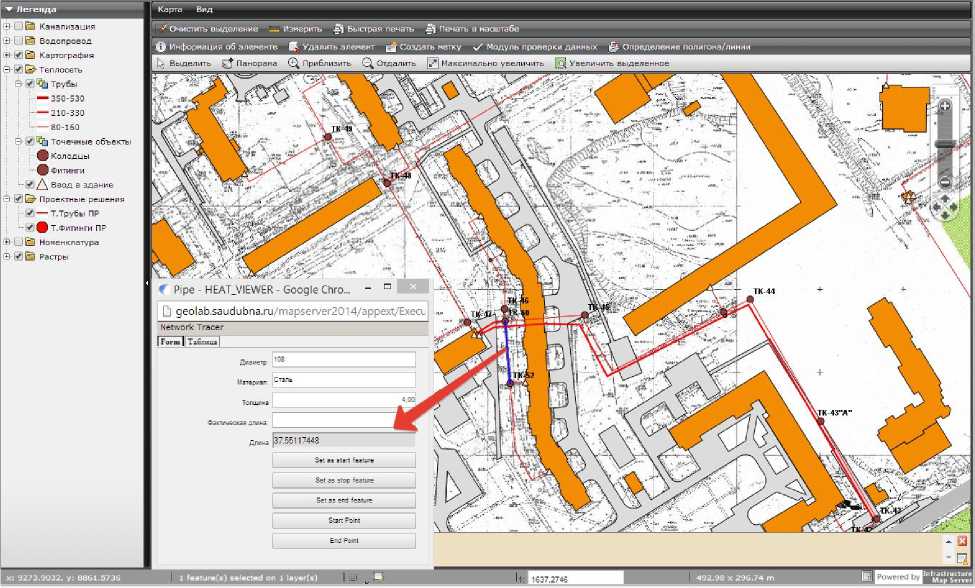This screenshot has height=588, width=975.
Task: Click the map zoom slider handle
Action: click(x=944, y=143)
